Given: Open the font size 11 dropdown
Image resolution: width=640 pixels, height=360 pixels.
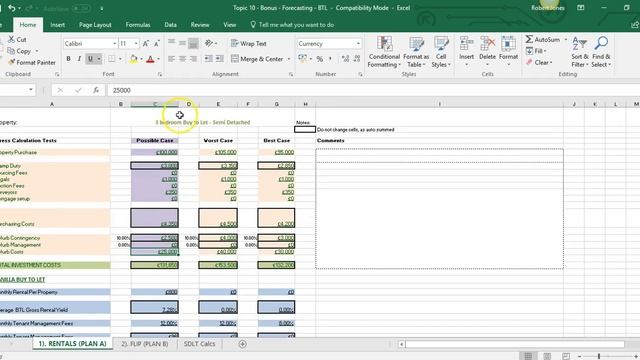Looking at the screenshot, I should click(136, 43).
